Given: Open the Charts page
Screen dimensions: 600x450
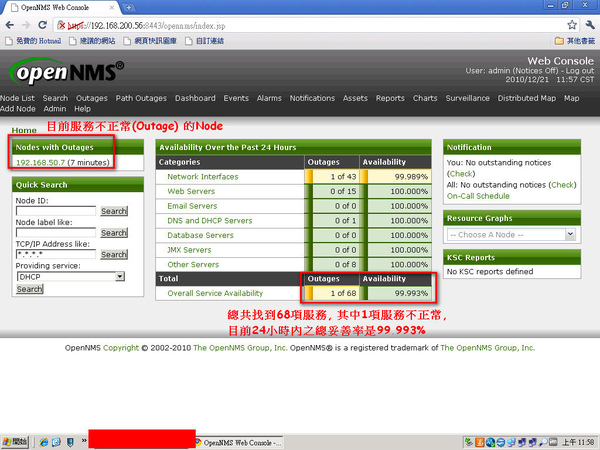Looking at the screenshot, I should [425, 98].
